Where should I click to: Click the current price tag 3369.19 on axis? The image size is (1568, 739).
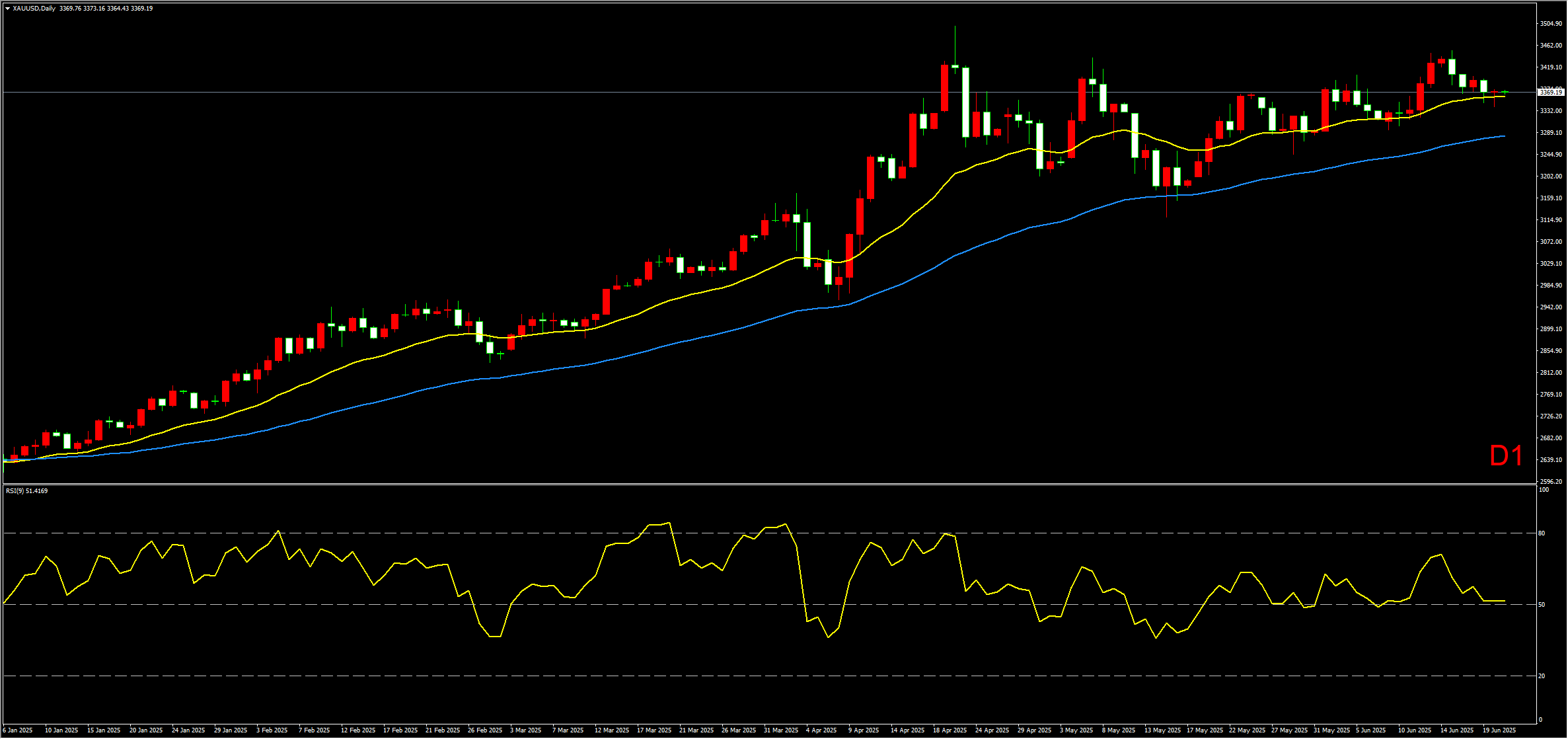point(1551,93)
